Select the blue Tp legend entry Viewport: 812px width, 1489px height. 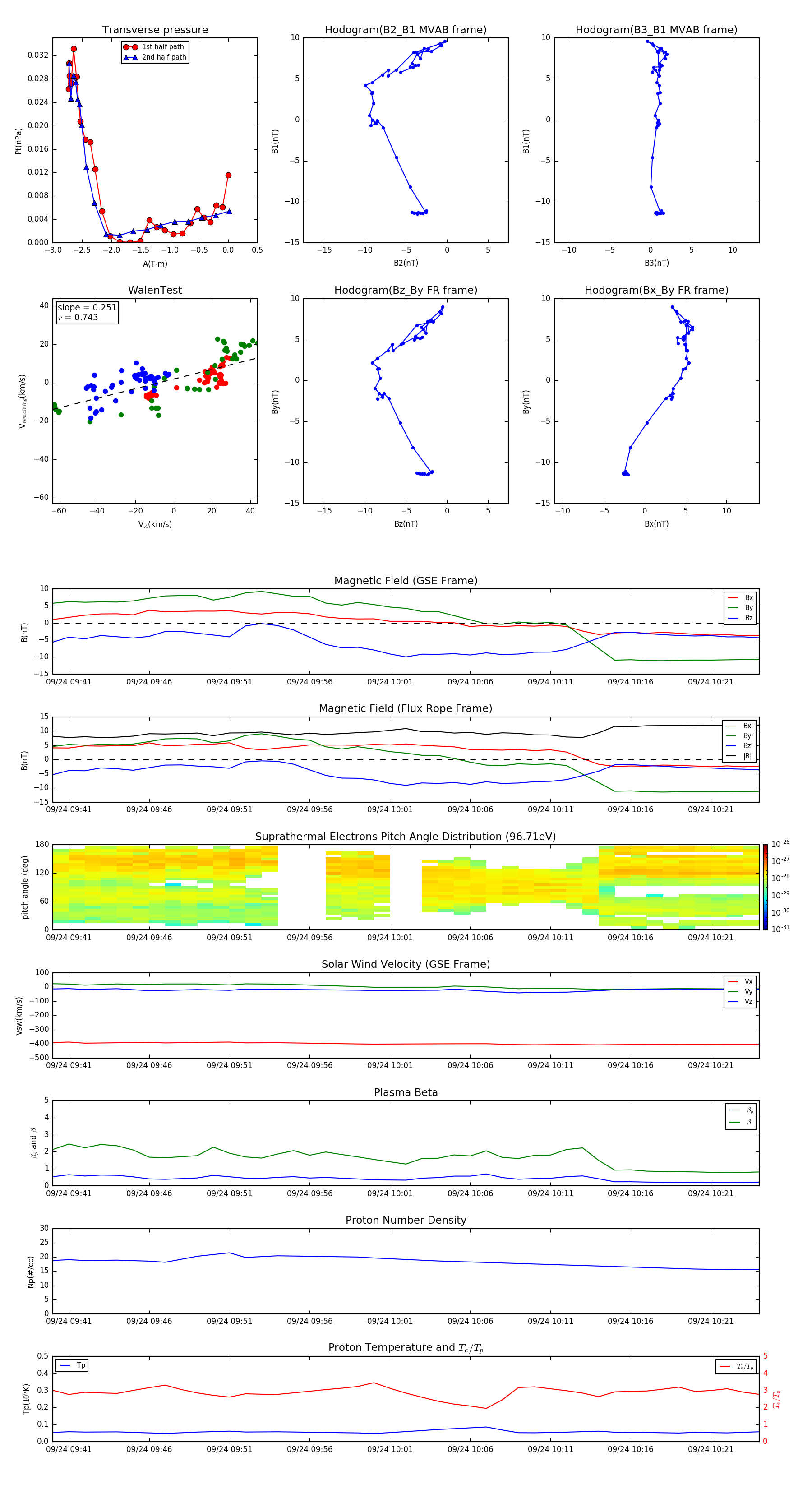tap(72, 1365)
